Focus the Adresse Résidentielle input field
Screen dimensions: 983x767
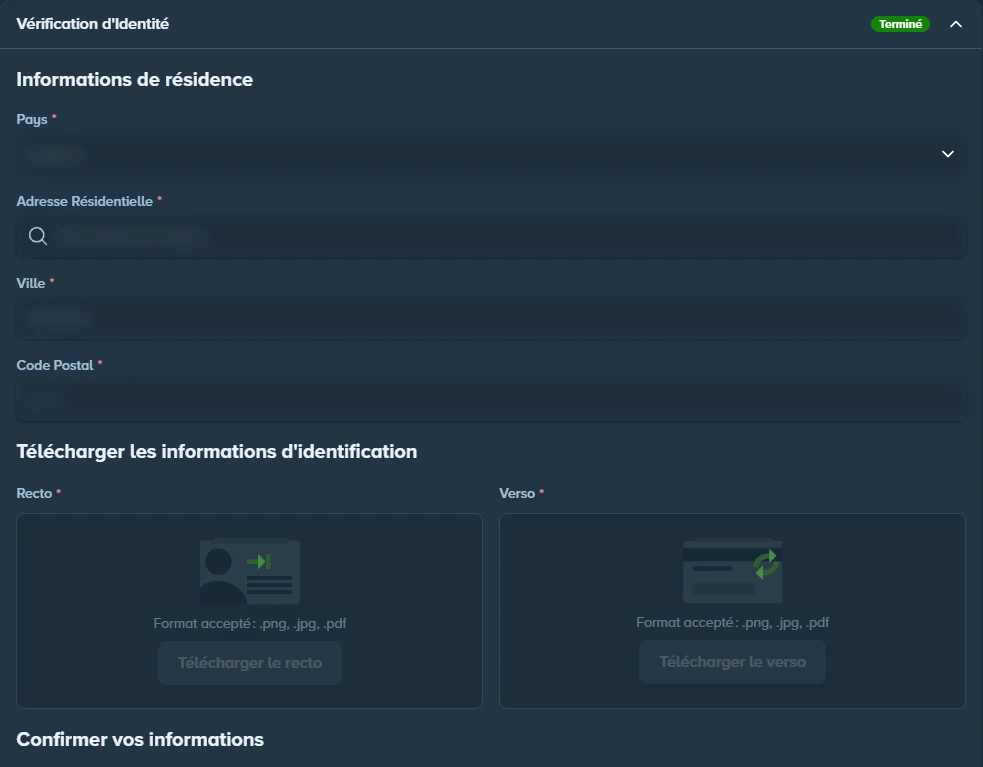[490, 236]
